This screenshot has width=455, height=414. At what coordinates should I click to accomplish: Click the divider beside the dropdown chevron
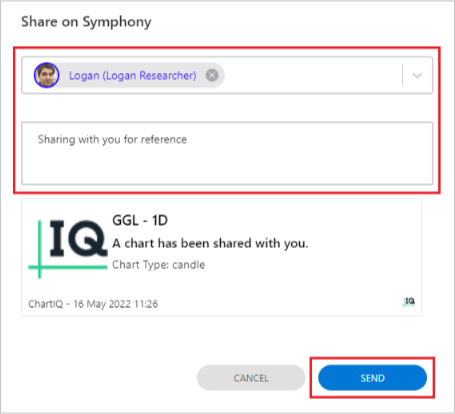403,75
